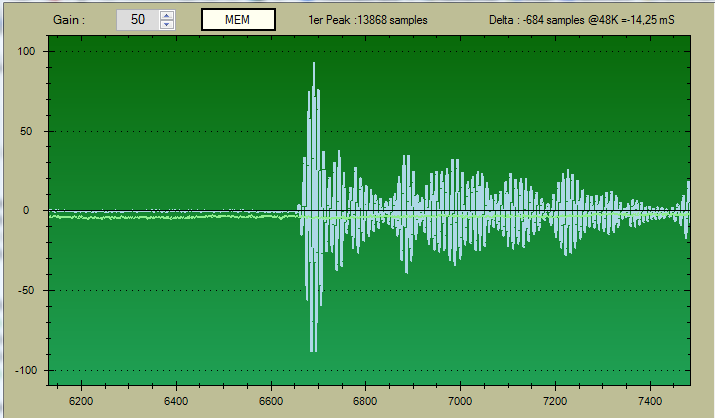The width and height of the screenshot is (715, 418).
Task: Click the 100 label on the amplitude axis
Action: (27, 51)
